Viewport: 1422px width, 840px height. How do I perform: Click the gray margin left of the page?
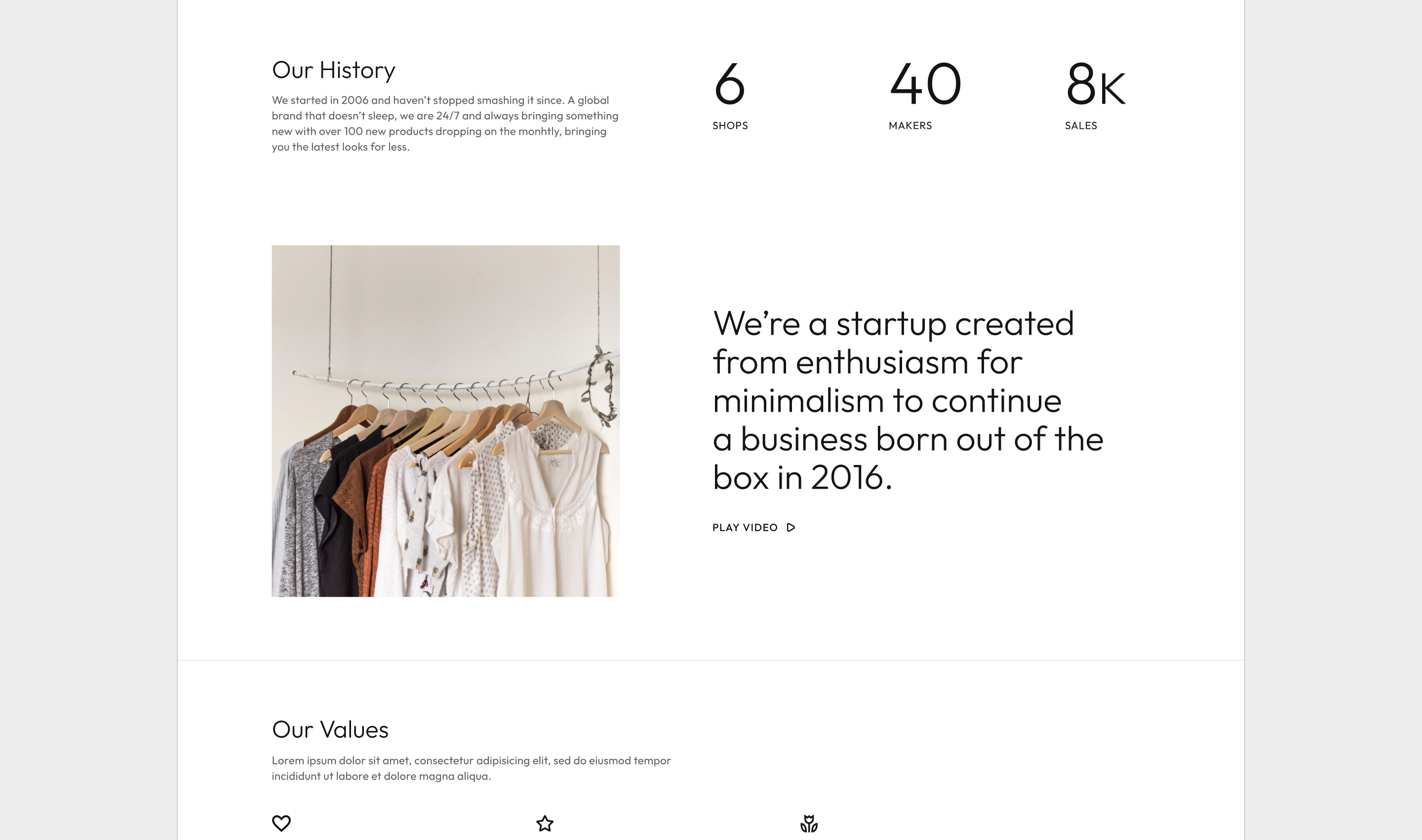tap(88, 420)
